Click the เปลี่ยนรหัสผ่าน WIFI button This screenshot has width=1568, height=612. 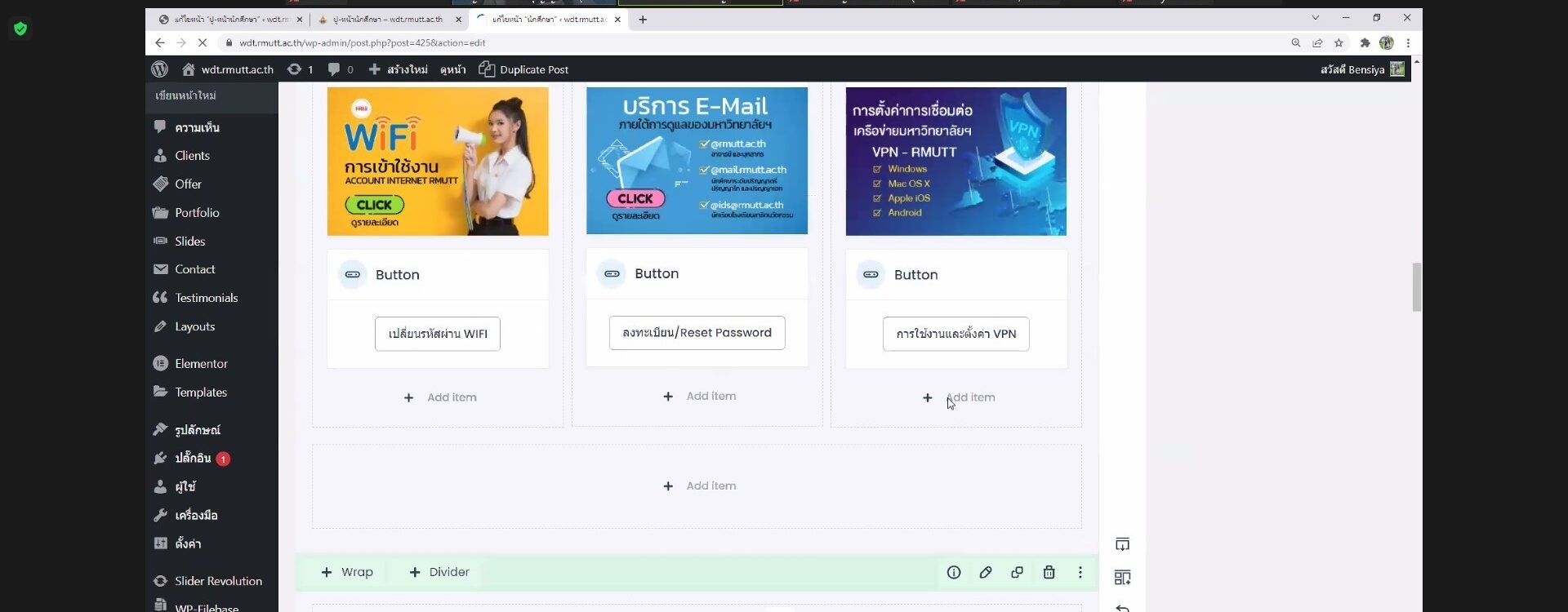point(438,334)
